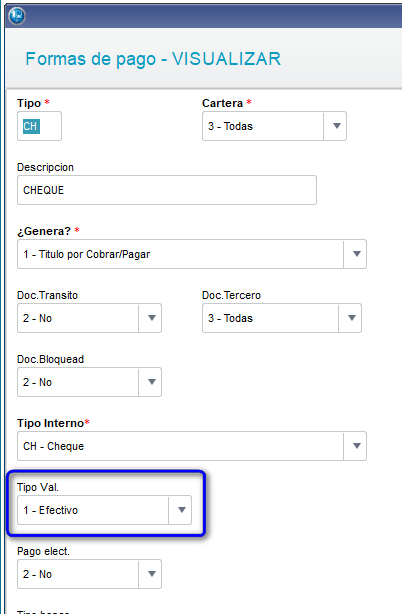This screenshot has width=402, height=614.
Task: Click the application icon in title bar
Action: [17, 16]
